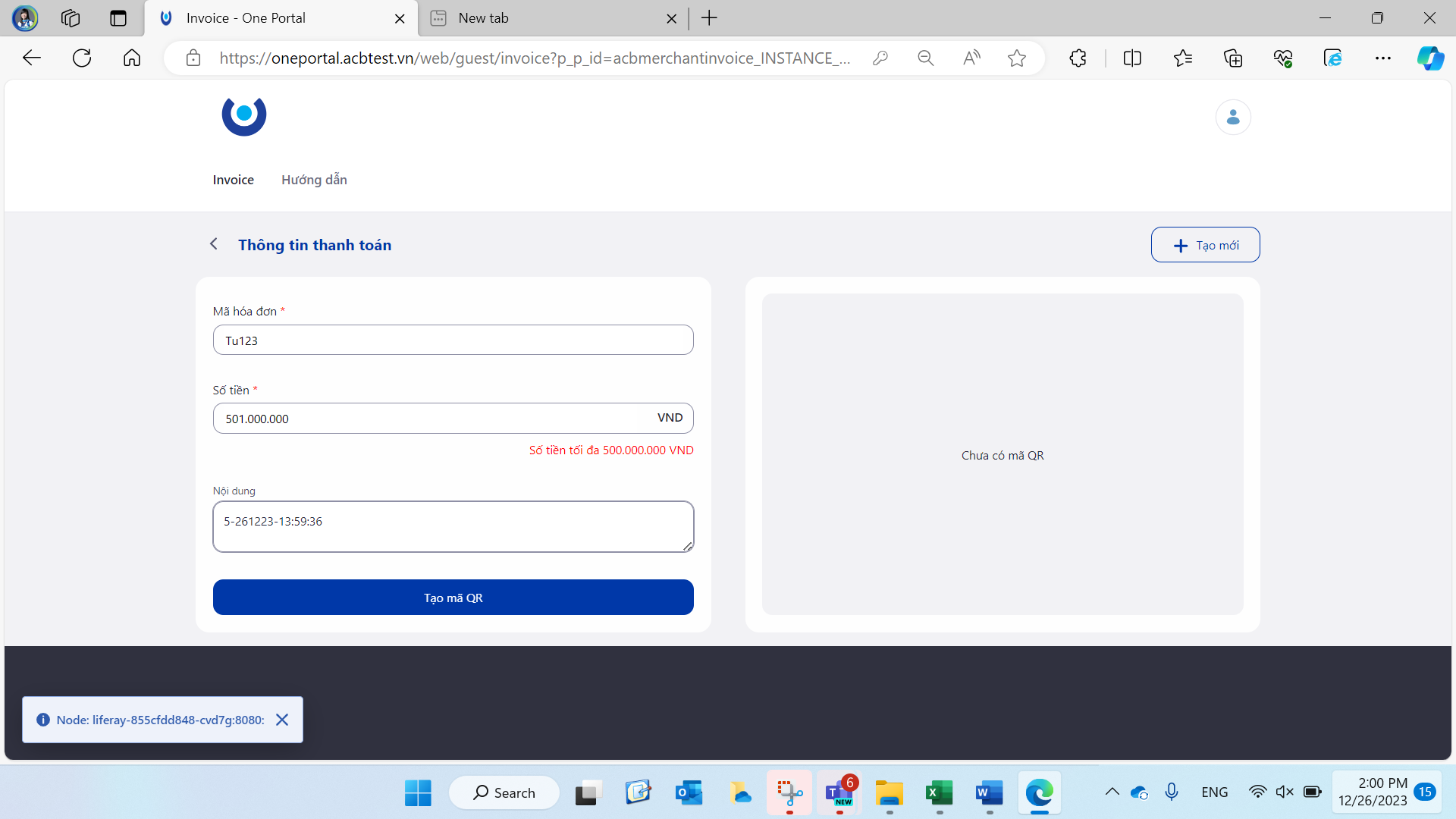The image size is (1456, 819).
Task: Click the close button on liferay node notification
Action: pos(283,720)
